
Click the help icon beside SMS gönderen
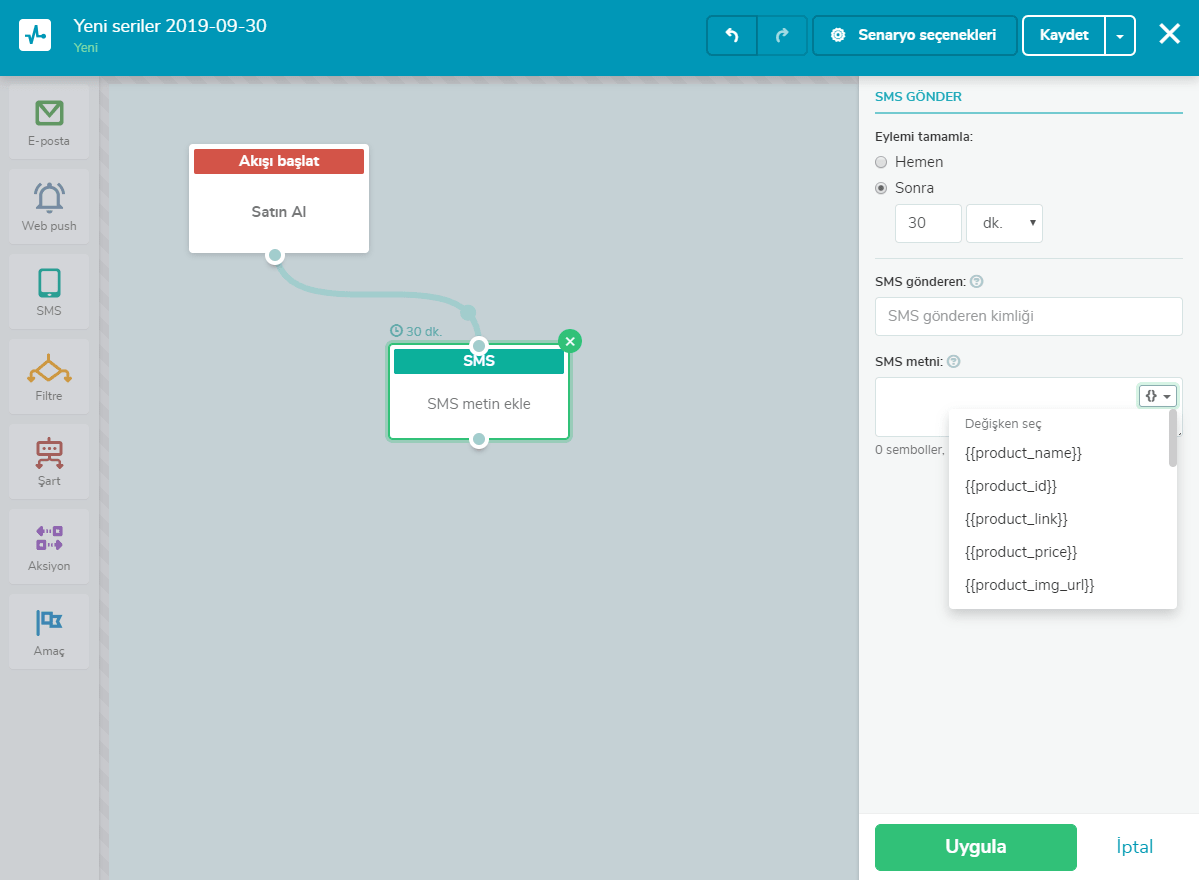pos(976,281)
